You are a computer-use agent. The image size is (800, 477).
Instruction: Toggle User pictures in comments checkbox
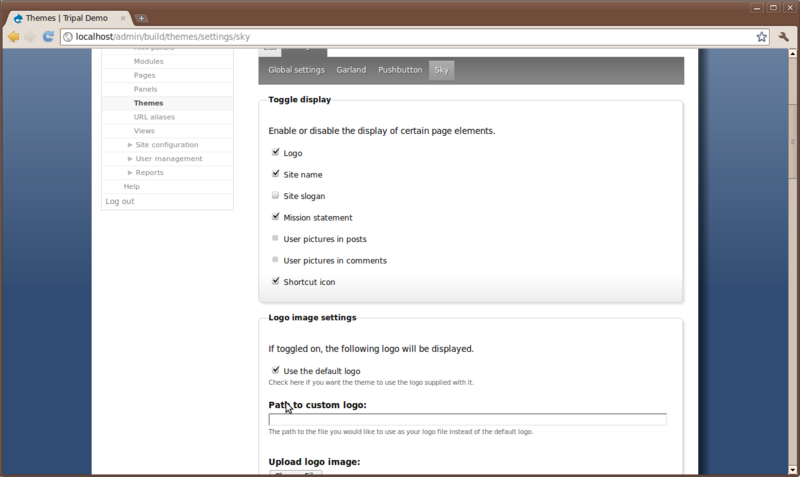tap(276, 259)
